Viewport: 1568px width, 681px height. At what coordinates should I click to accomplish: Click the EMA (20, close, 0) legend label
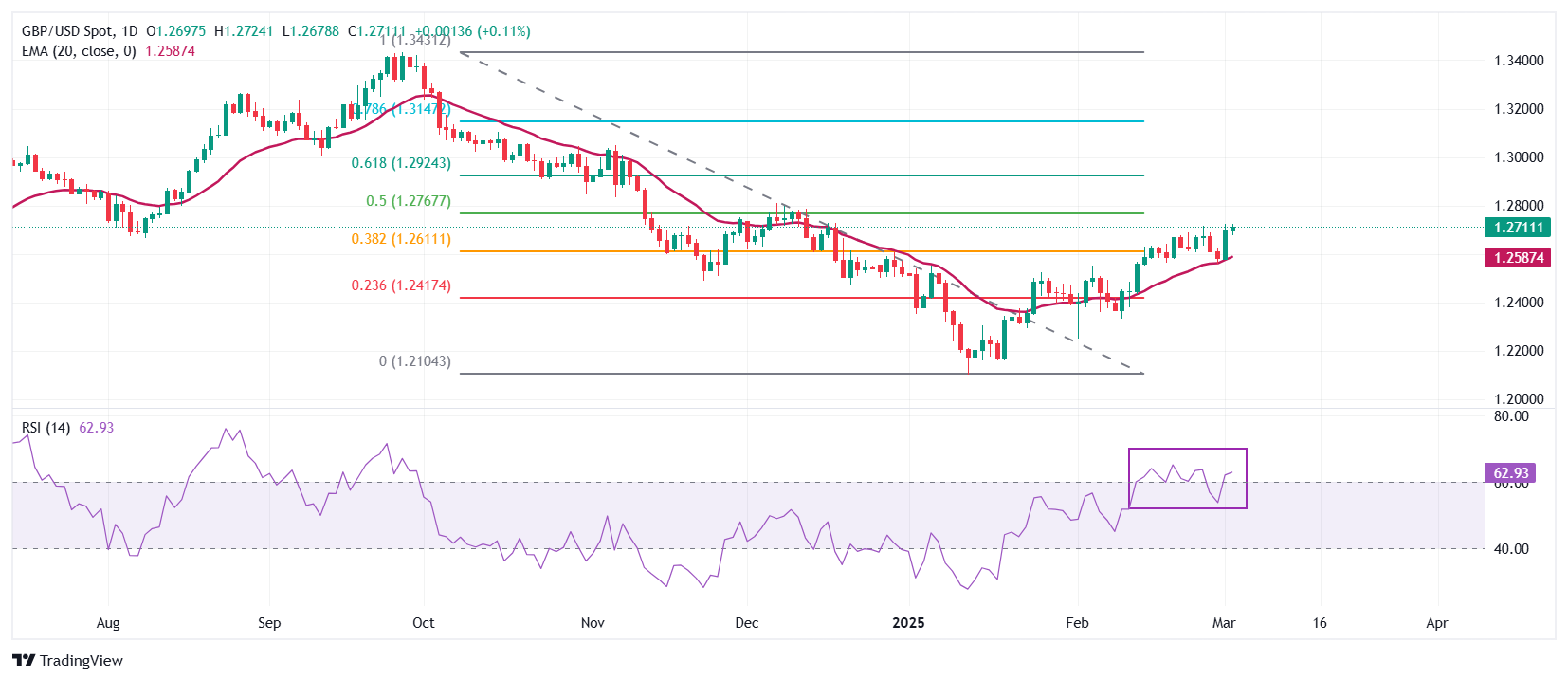79,51
